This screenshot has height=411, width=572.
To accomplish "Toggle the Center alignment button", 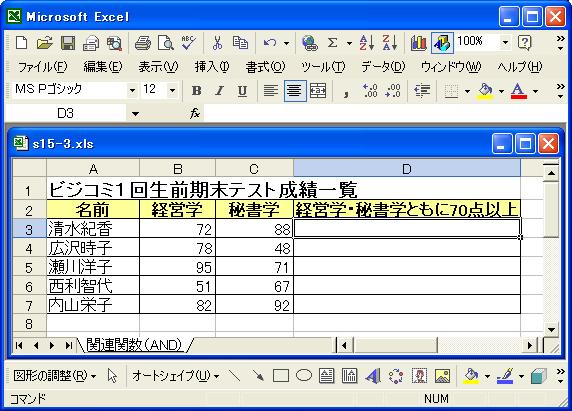I will [294, 91].
